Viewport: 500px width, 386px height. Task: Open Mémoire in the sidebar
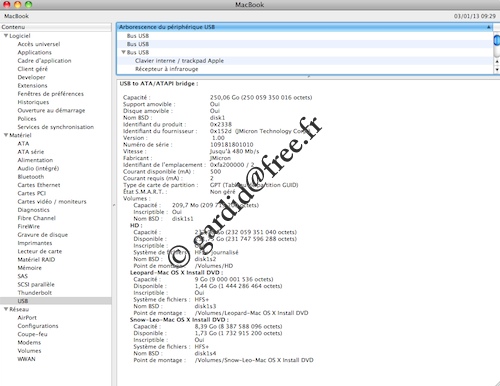[x=29, y=268]
